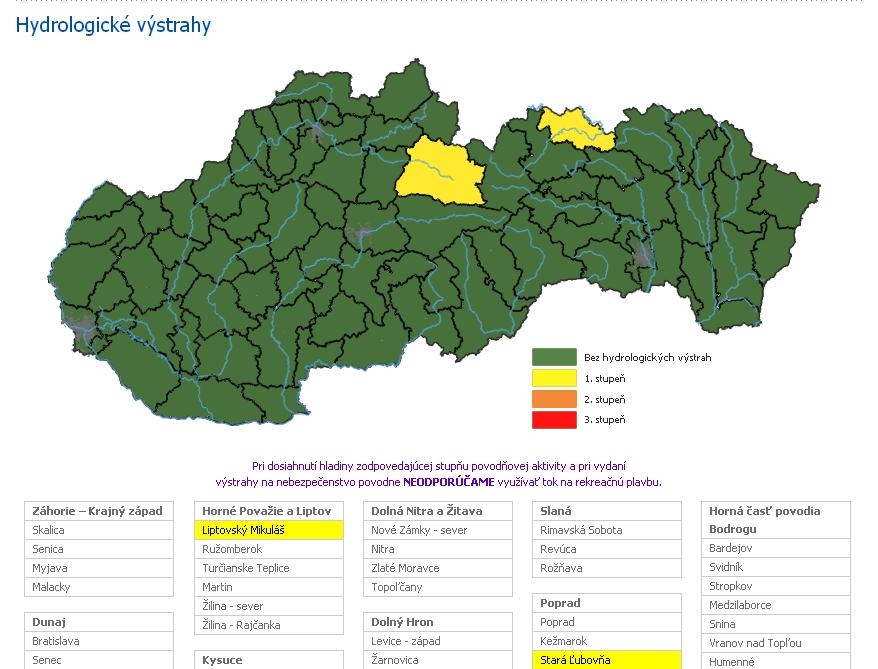Click the large yellow Liptovský Mikuláš map region

438,171
